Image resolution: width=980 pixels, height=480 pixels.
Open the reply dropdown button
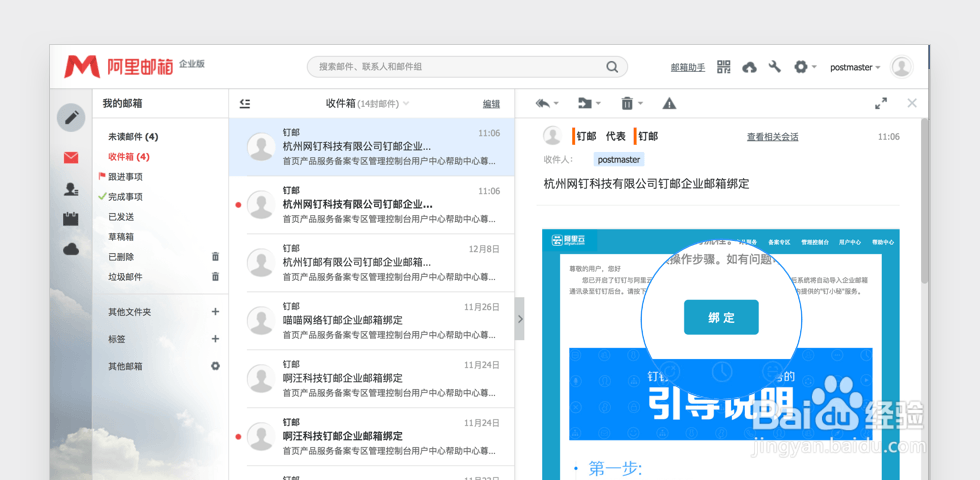point(547,104)
